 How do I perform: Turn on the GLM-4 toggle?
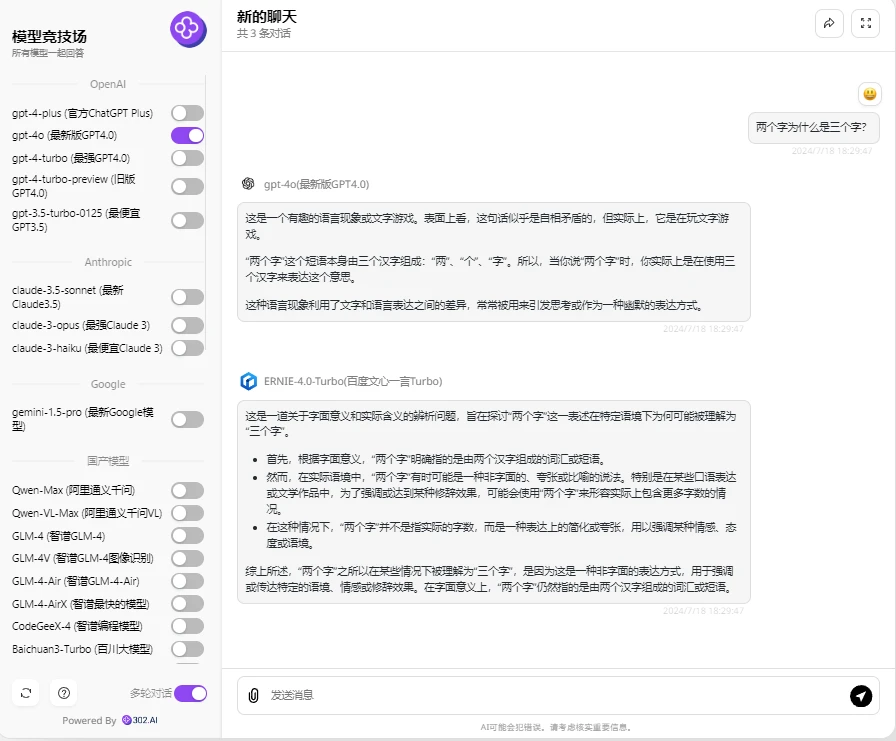[187, 535]
